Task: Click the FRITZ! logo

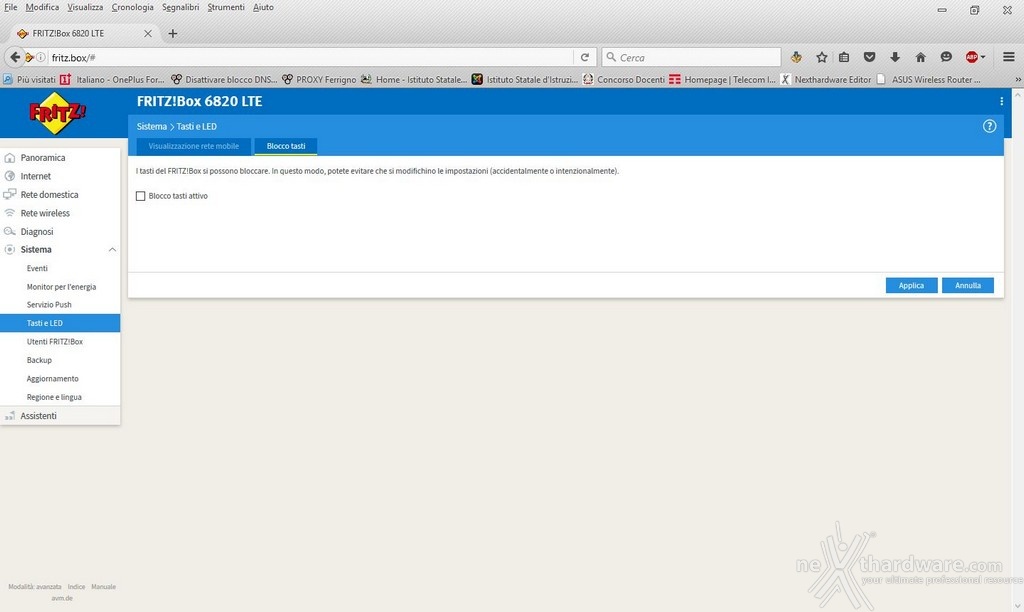Action: click(x=57, y=113)
